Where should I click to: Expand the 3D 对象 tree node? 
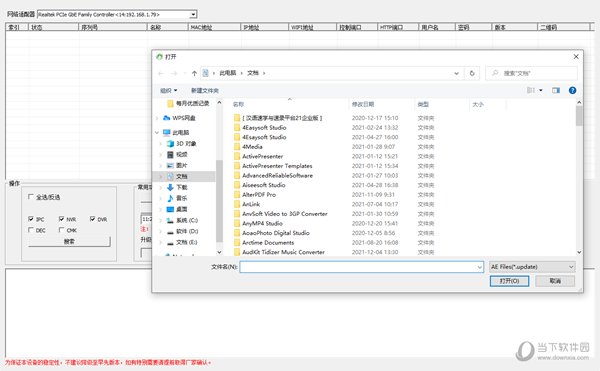pos(160,144)
